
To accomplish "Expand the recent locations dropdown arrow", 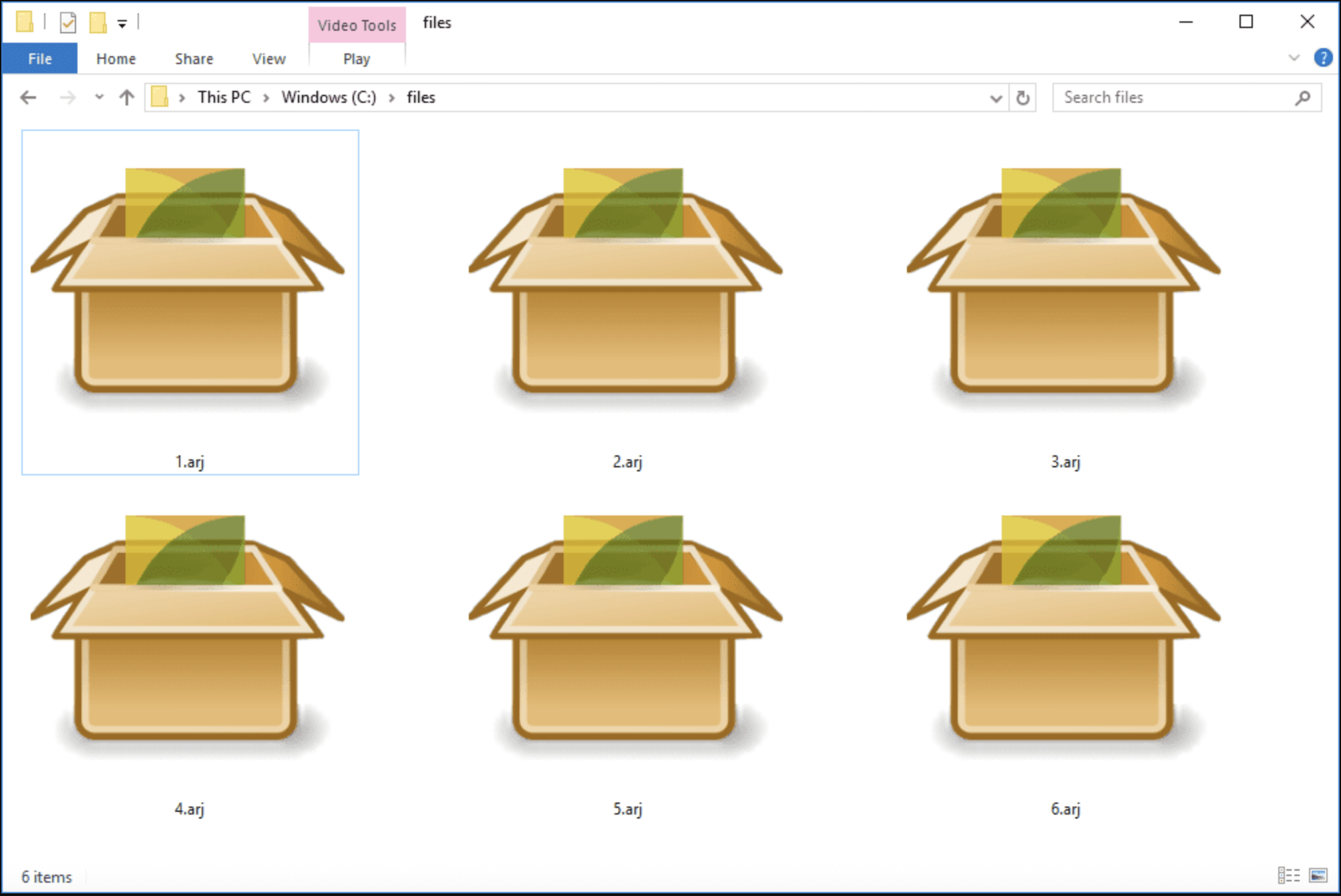I will coord(98,97).
